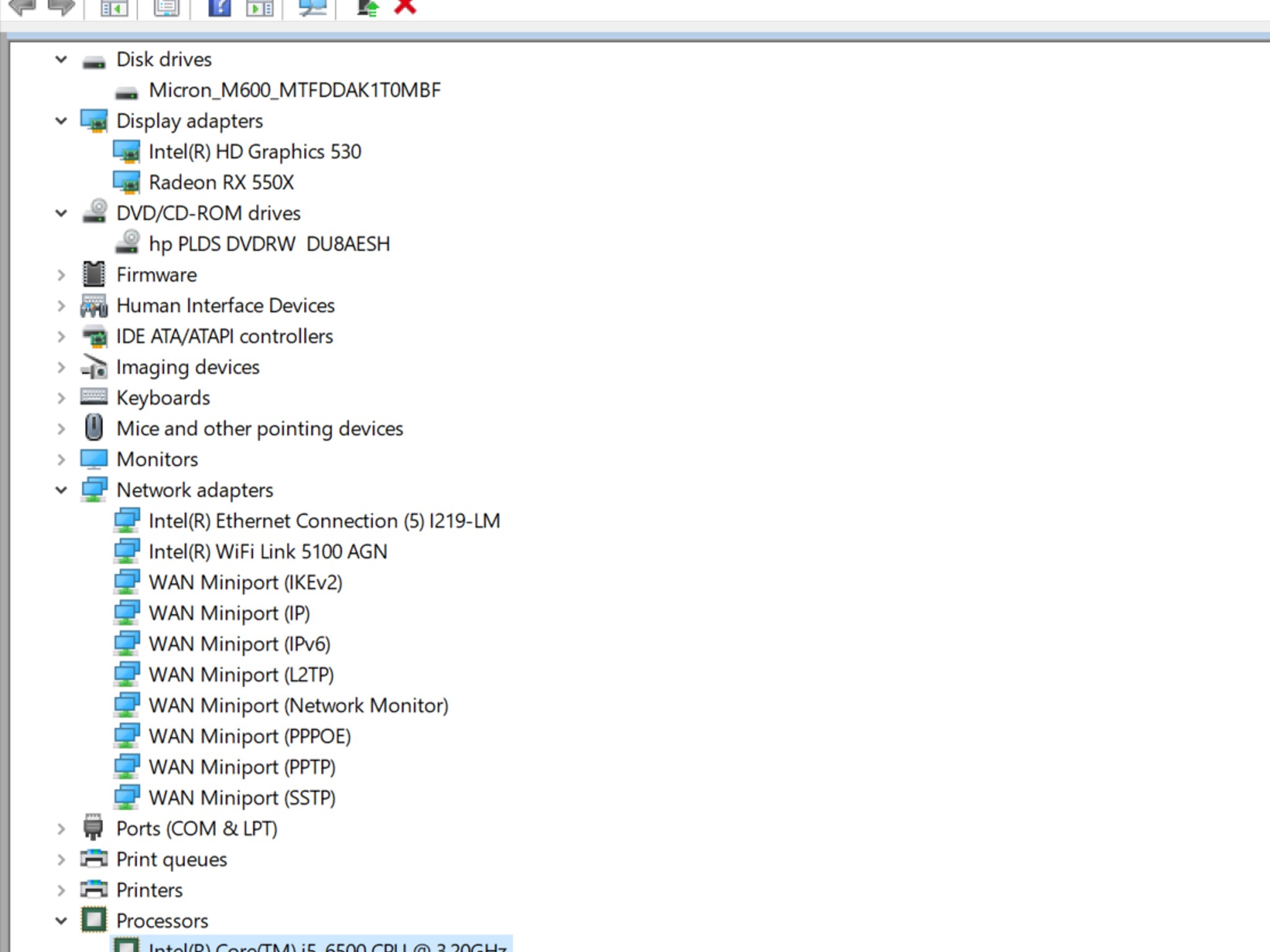Select Intel(R) WiFi Link 5100 AGN
The image size is (1270, 952).
(x=268, y=552)
